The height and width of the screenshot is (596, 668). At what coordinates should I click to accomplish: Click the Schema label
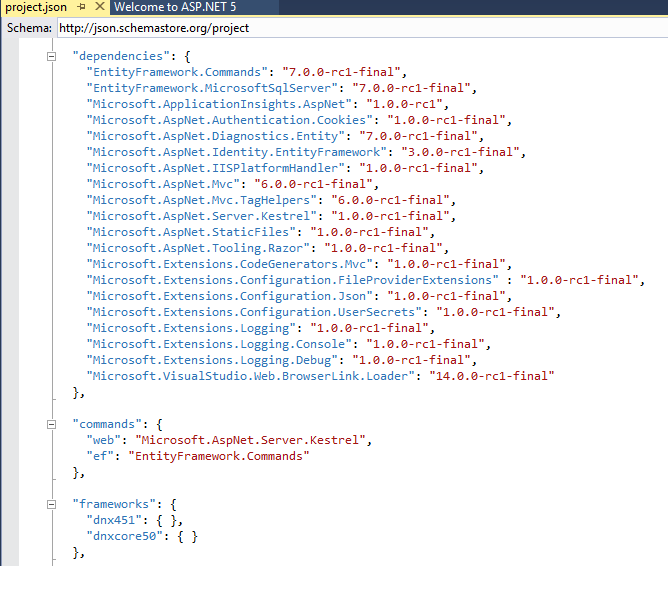click(x=29, y=28)
